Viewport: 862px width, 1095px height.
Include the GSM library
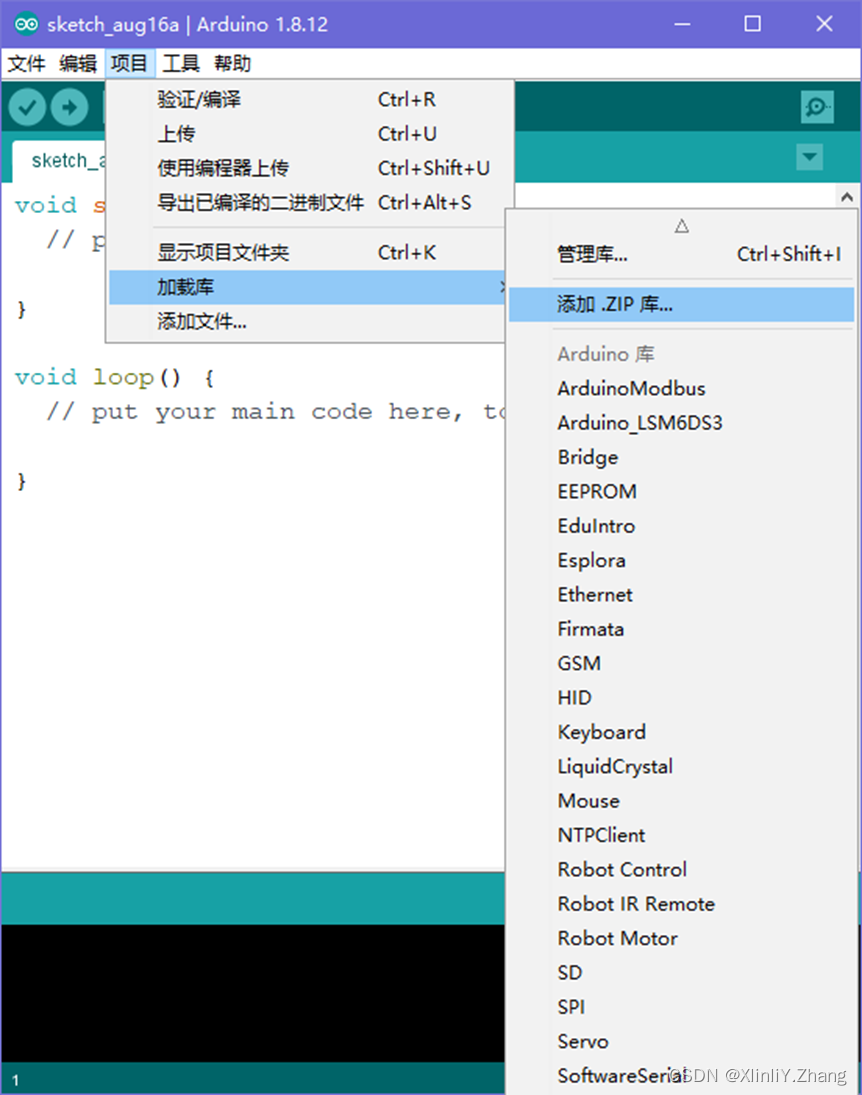point(681,663)
